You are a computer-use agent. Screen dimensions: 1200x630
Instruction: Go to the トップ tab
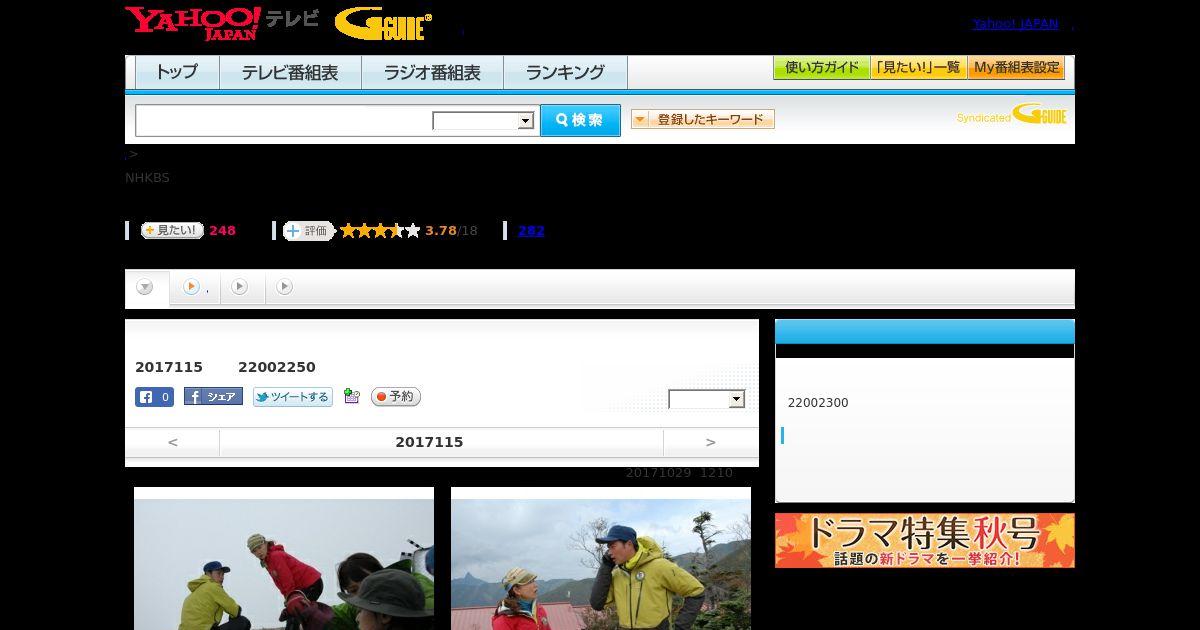[x=177, y=72]
